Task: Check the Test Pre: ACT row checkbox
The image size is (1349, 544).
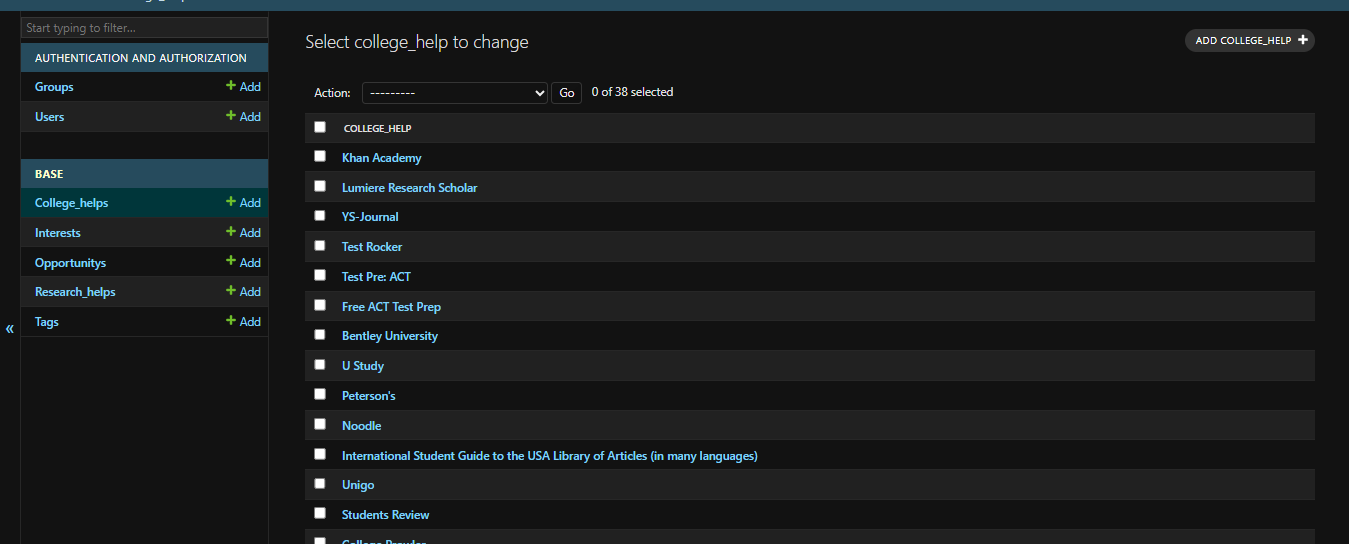Action: (320, 275)
